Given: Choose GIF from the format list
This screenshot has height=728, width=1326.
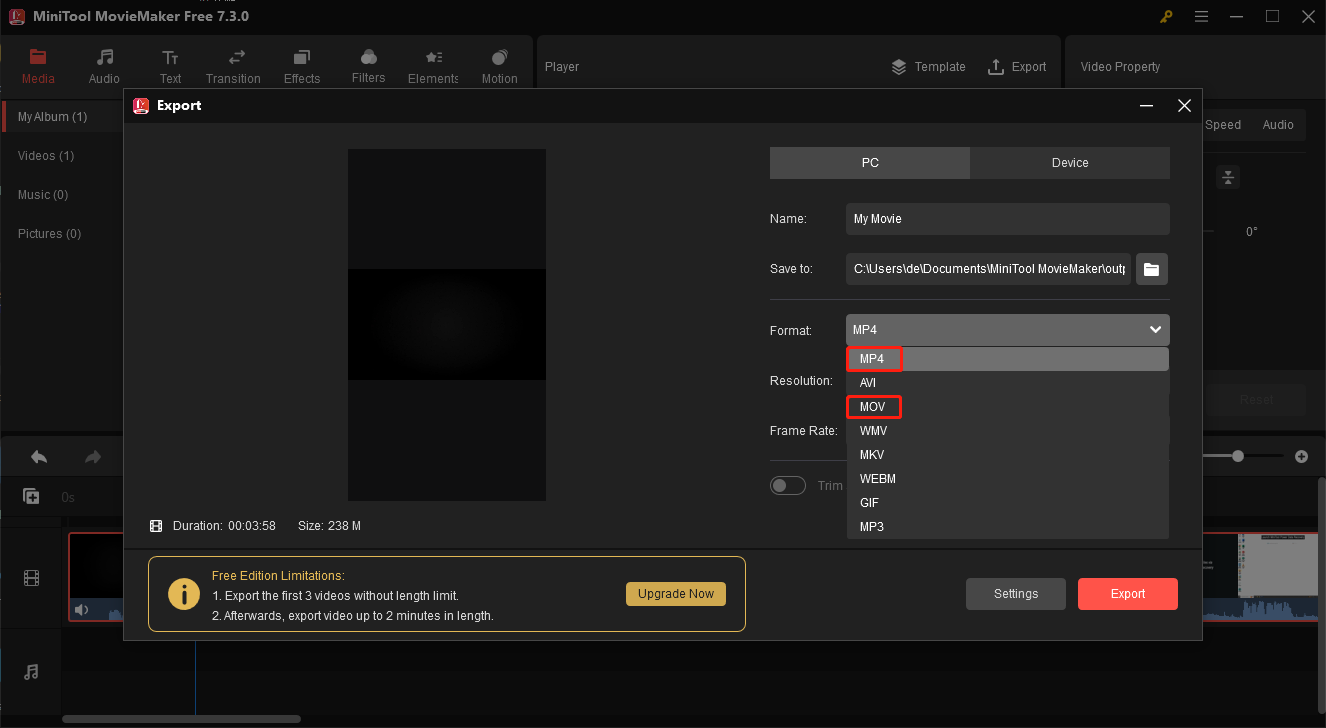Looking at the screenshot, I should click(x=1008, y=503).
